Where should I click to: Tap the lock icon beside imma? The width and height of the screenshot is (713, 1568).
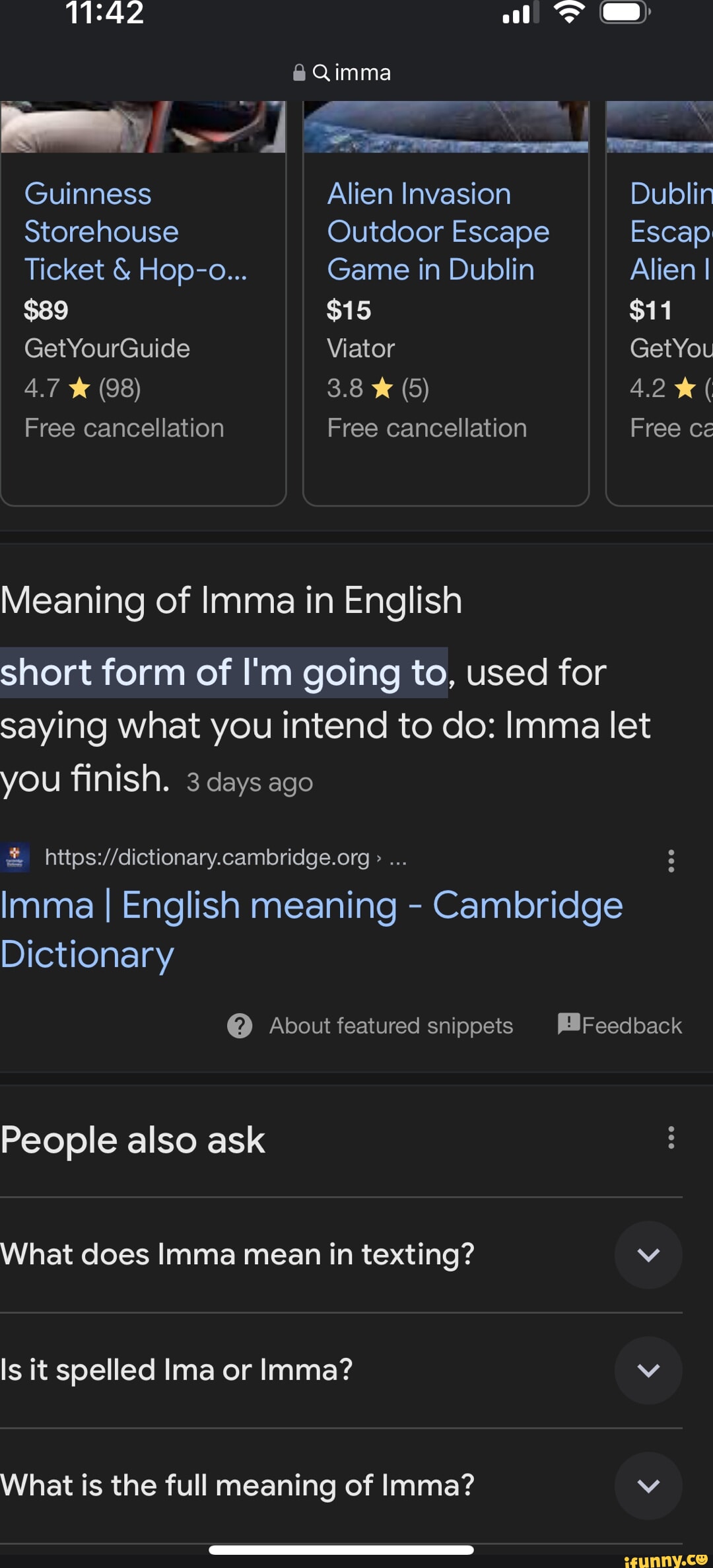point(299,72)
